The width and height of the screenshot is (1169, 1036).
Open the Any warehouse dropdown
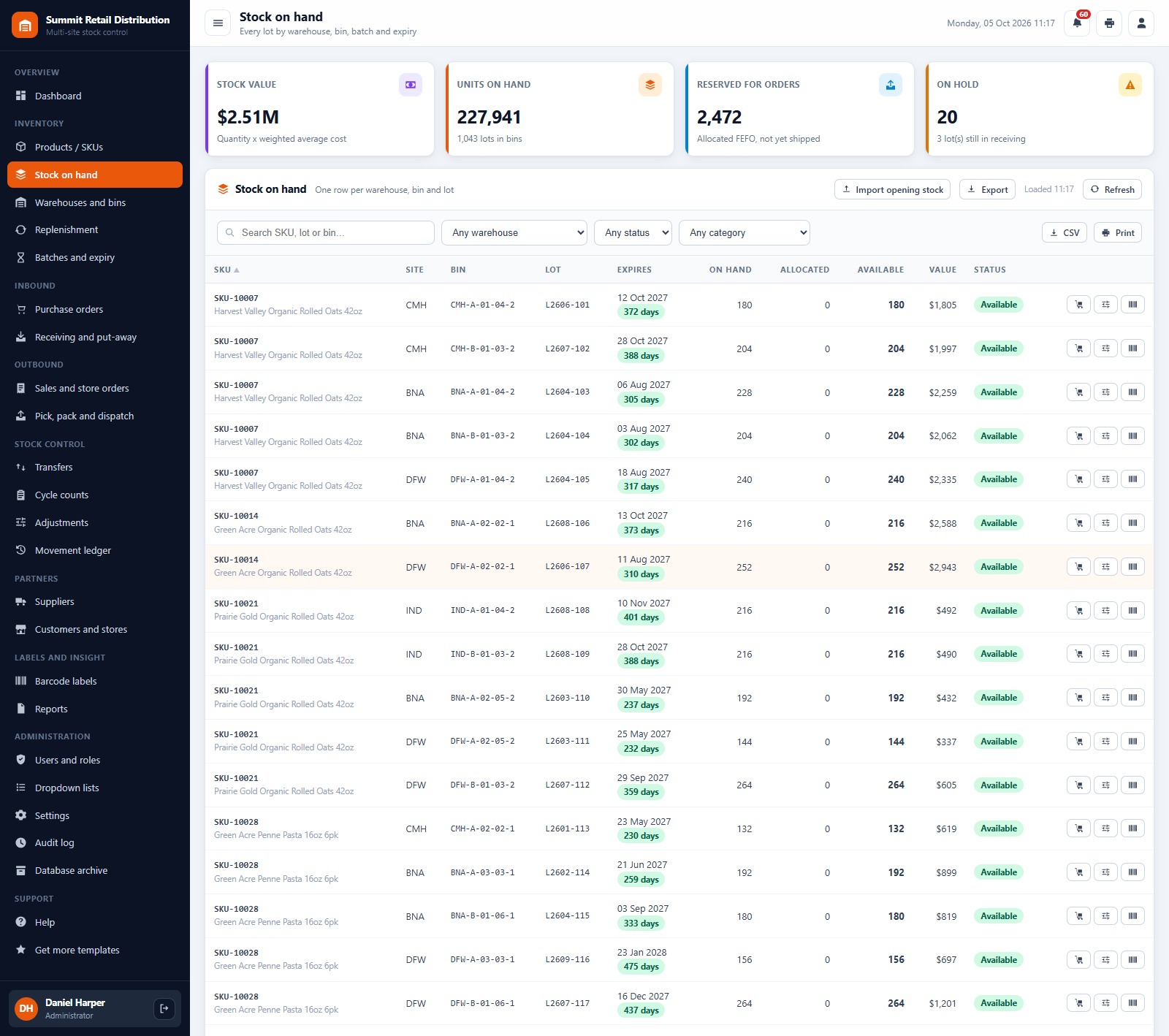(x=514, y=232)
